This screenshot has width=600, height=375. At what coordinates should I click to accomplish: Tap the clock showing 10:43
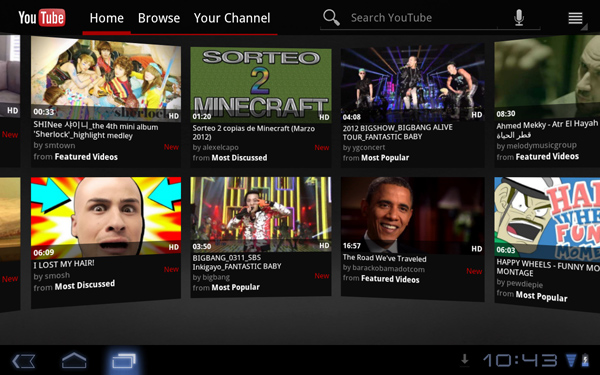pyautogui.click(x=520, y=360)
